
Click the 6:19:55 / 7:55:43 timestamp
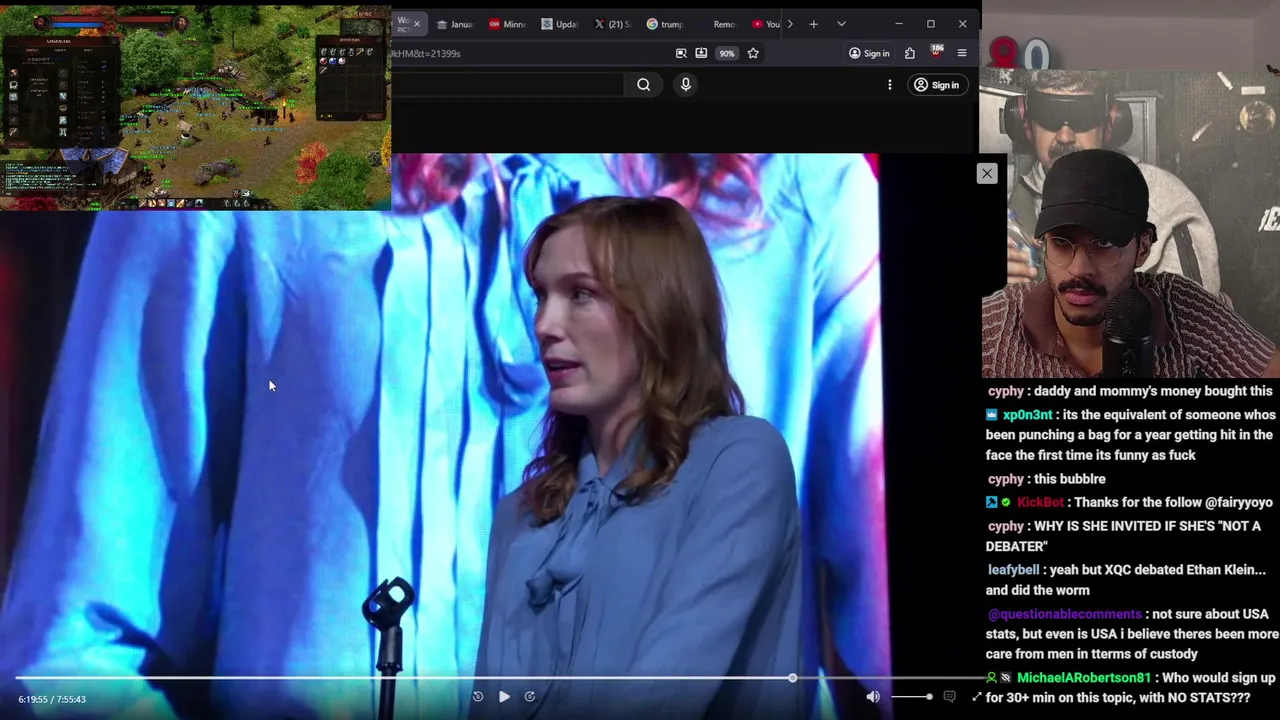pos(52,699)
